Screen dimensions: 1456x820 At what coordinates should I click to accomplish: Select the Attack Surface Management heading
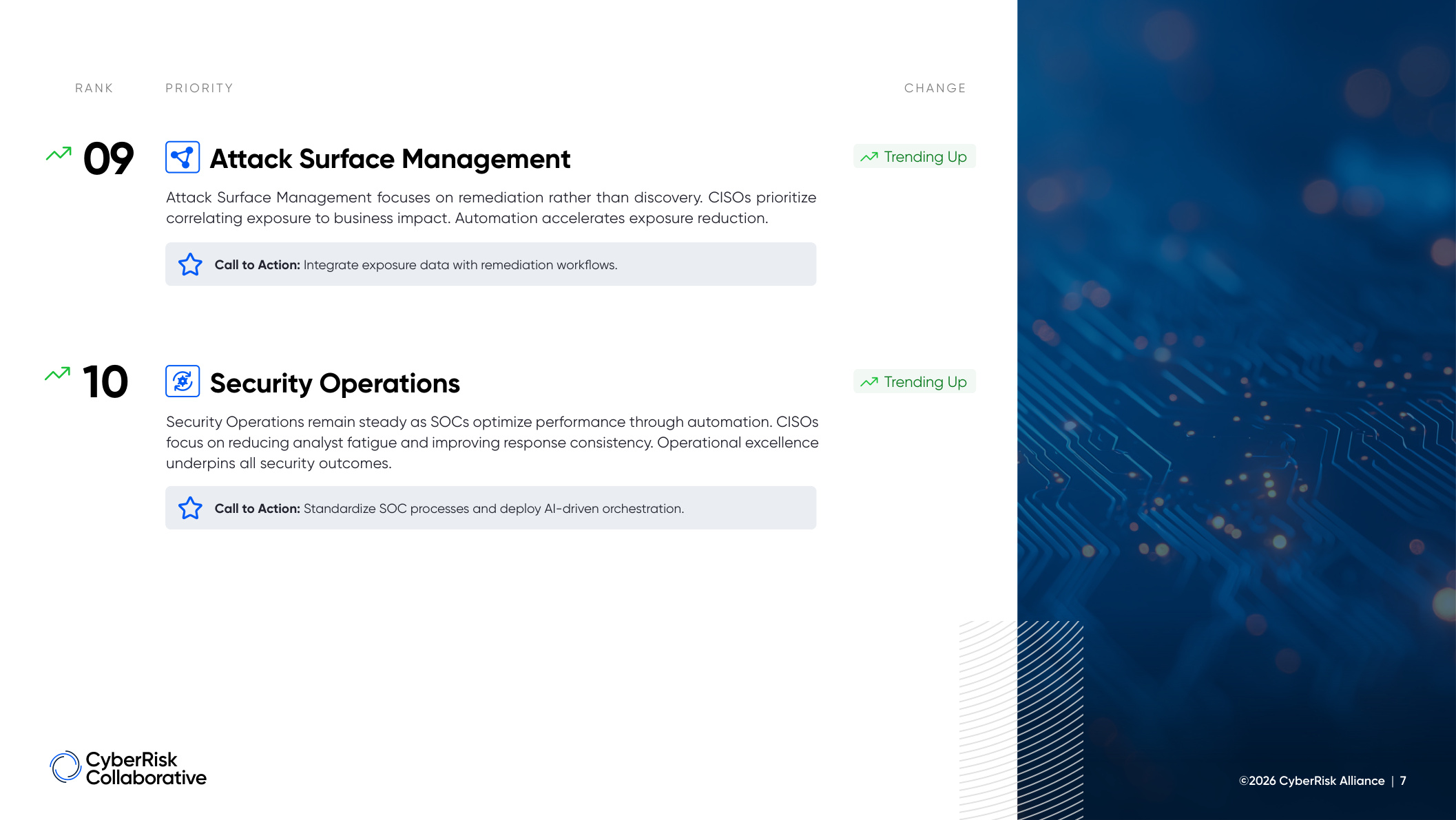click(390, 159)
